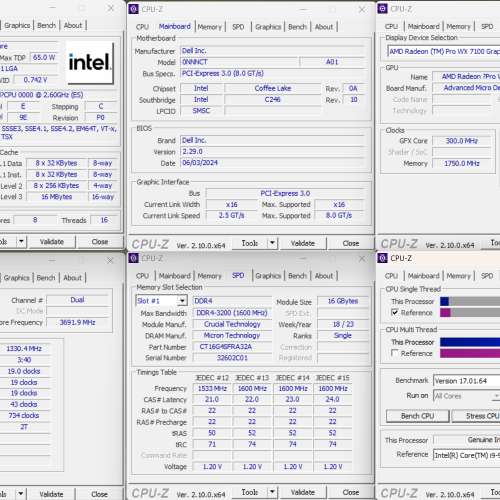Screen dimensions: 500x500
Task: Switch to CPU tab in Mainboard window
Action: tap(142, 27)
